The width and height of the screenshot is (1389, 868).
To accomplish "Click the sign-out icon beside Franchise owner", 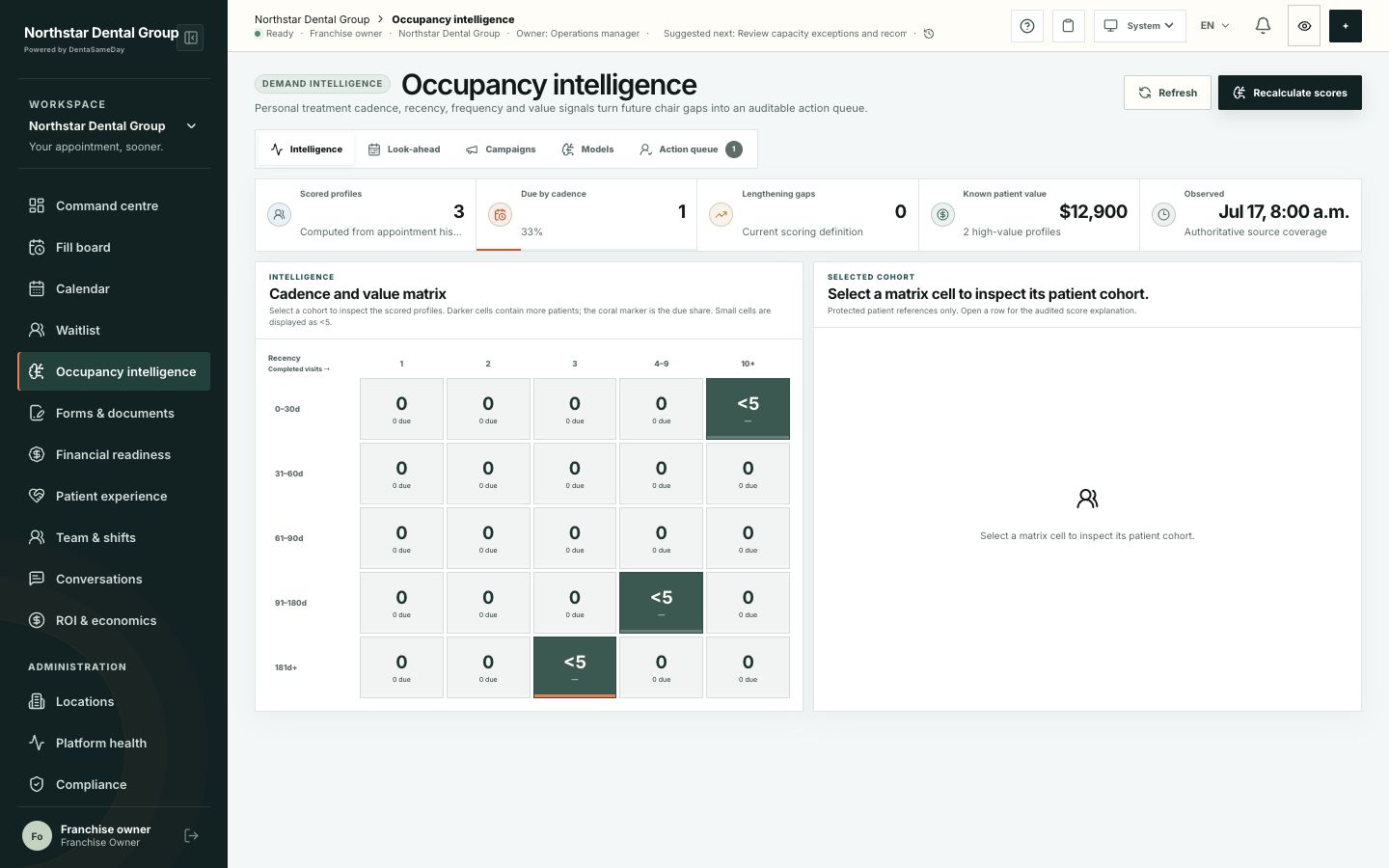I will coord(191,836).
